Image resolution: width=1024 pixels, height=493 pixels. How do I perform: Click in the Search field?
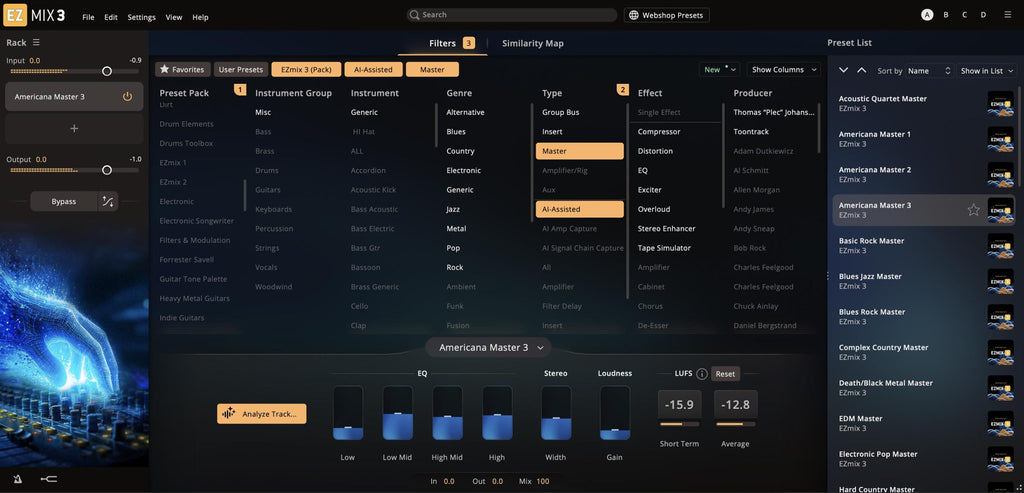click(511, 15)
